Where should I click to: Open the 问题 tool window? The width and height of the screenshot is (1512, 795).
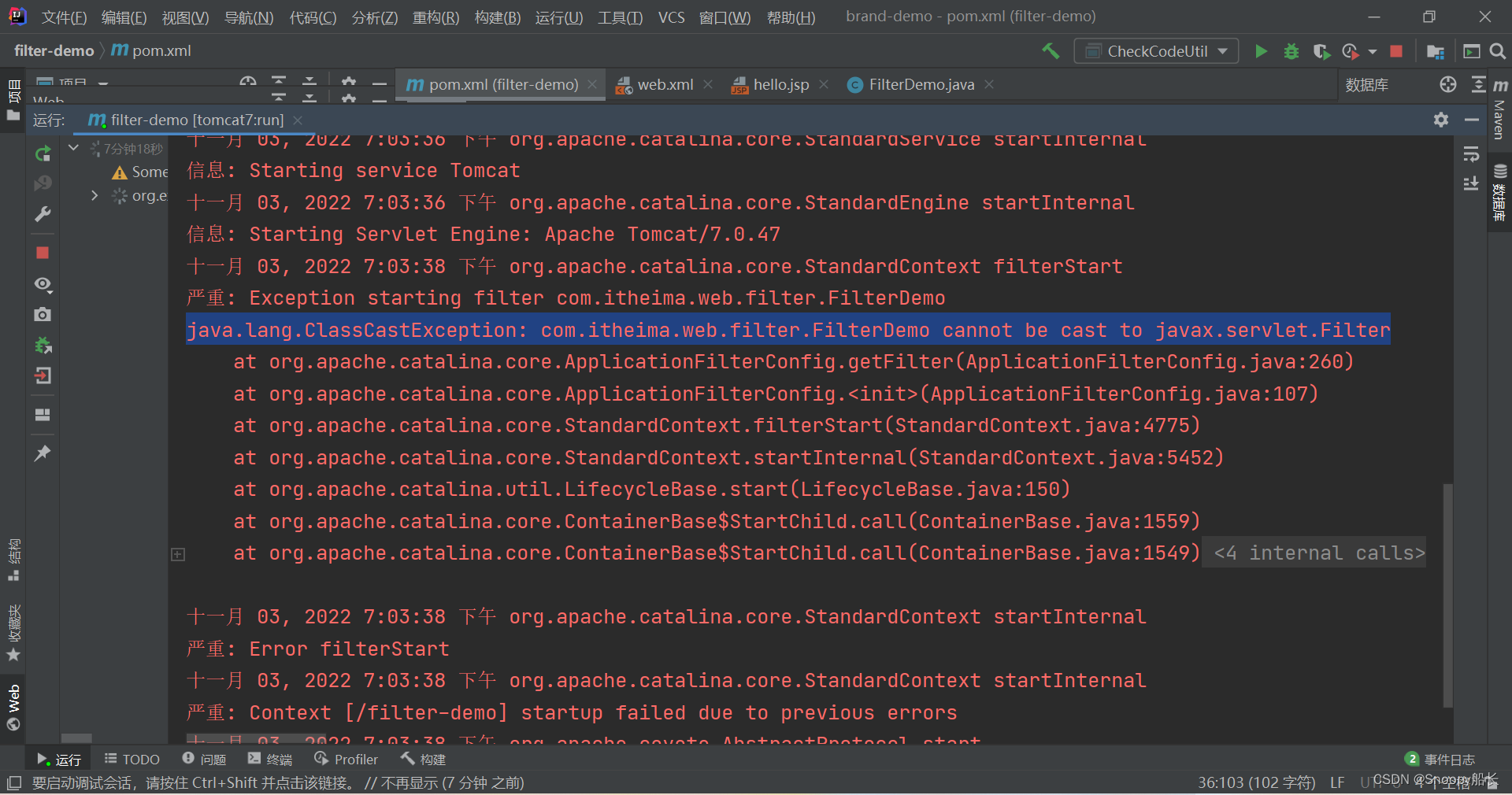[x=204, y=759]
